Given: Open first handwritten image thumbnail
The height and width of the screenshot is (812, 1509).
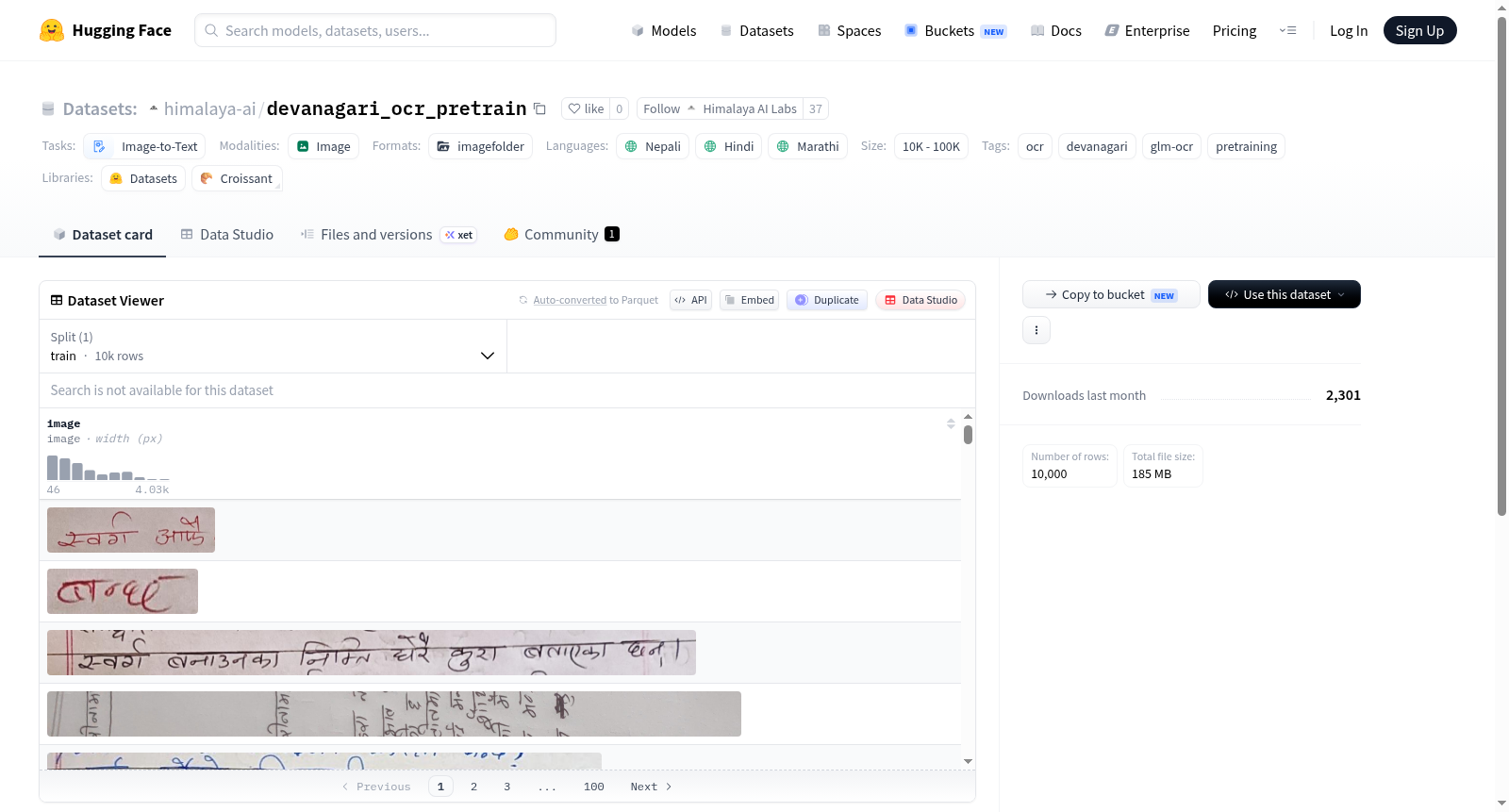Looking at the screenshot, I should (131, 530).
